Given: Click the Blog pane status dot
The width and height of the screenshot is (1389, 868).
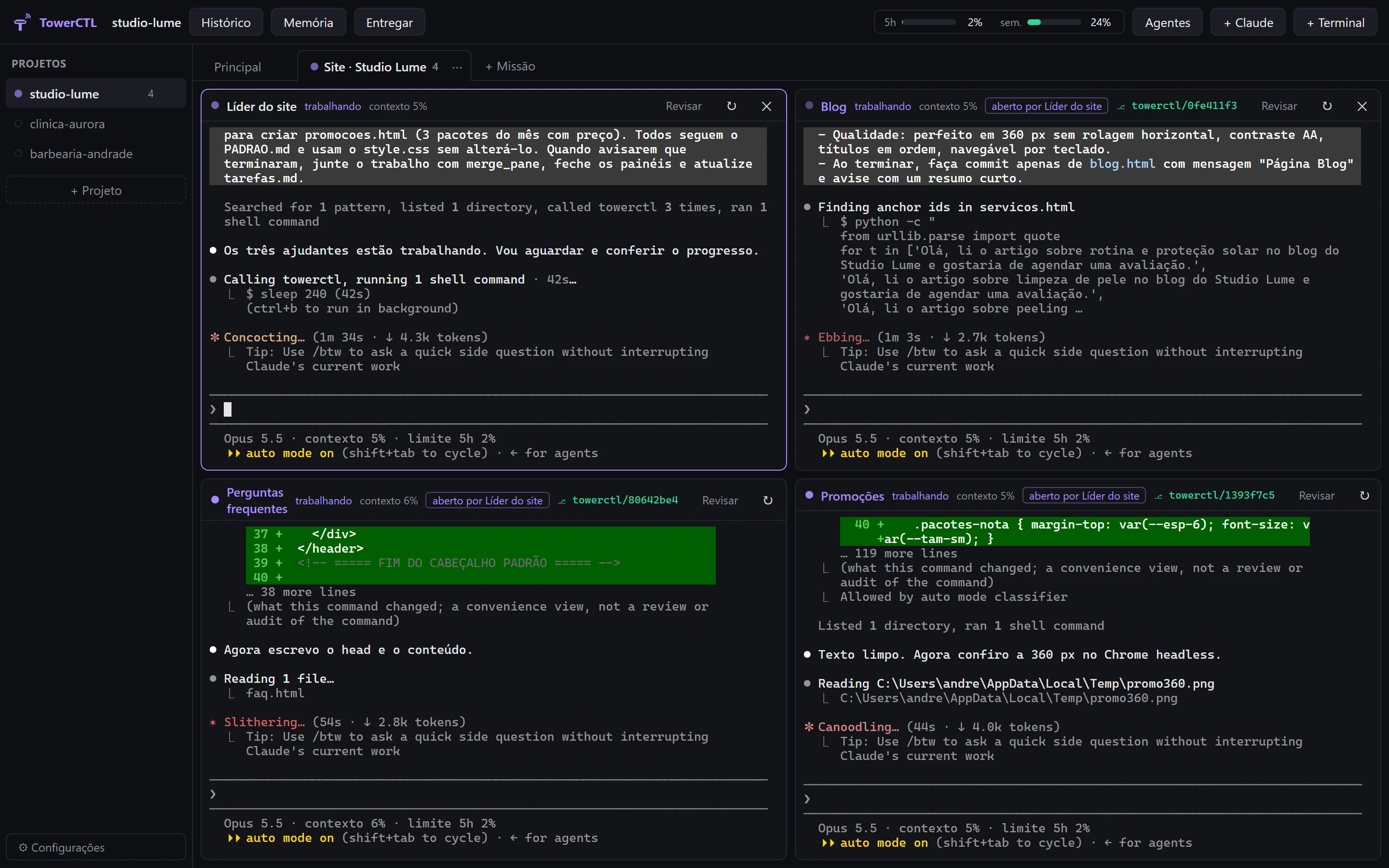Looking at the screenshot, I should click(809, 106).
